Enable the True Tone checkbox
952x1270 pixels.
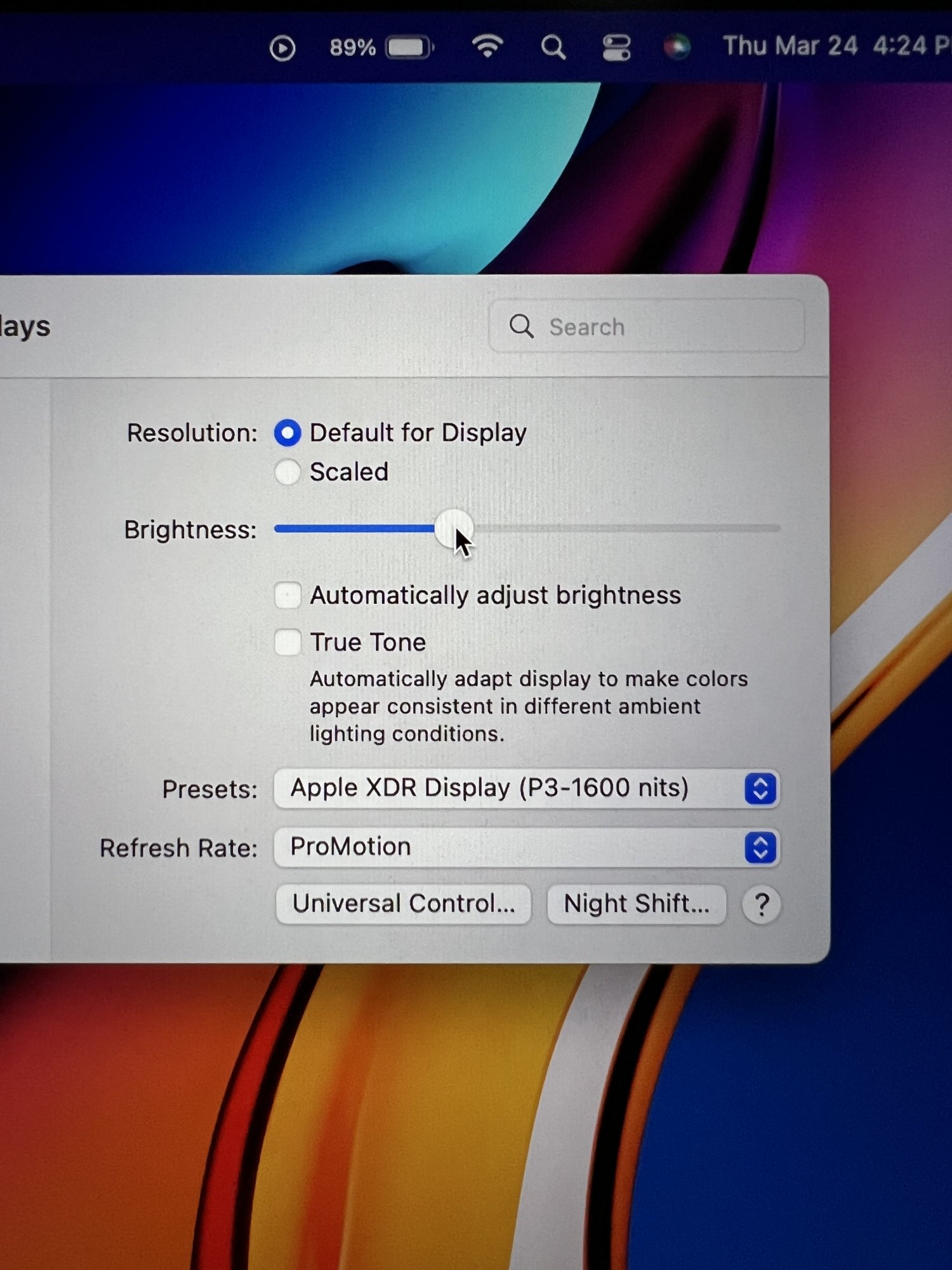288,642
